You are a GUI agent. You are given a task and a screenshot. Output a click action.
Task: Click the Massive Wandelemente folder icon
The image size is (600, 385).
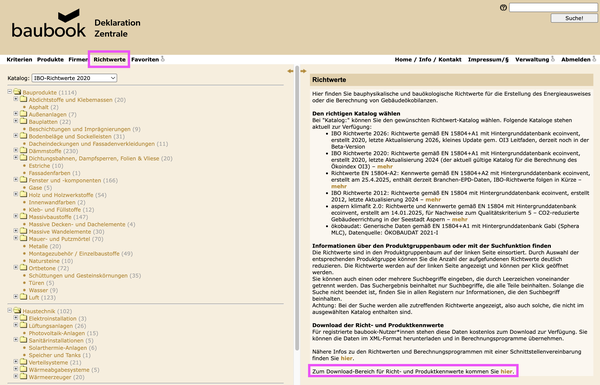point(23,231)
